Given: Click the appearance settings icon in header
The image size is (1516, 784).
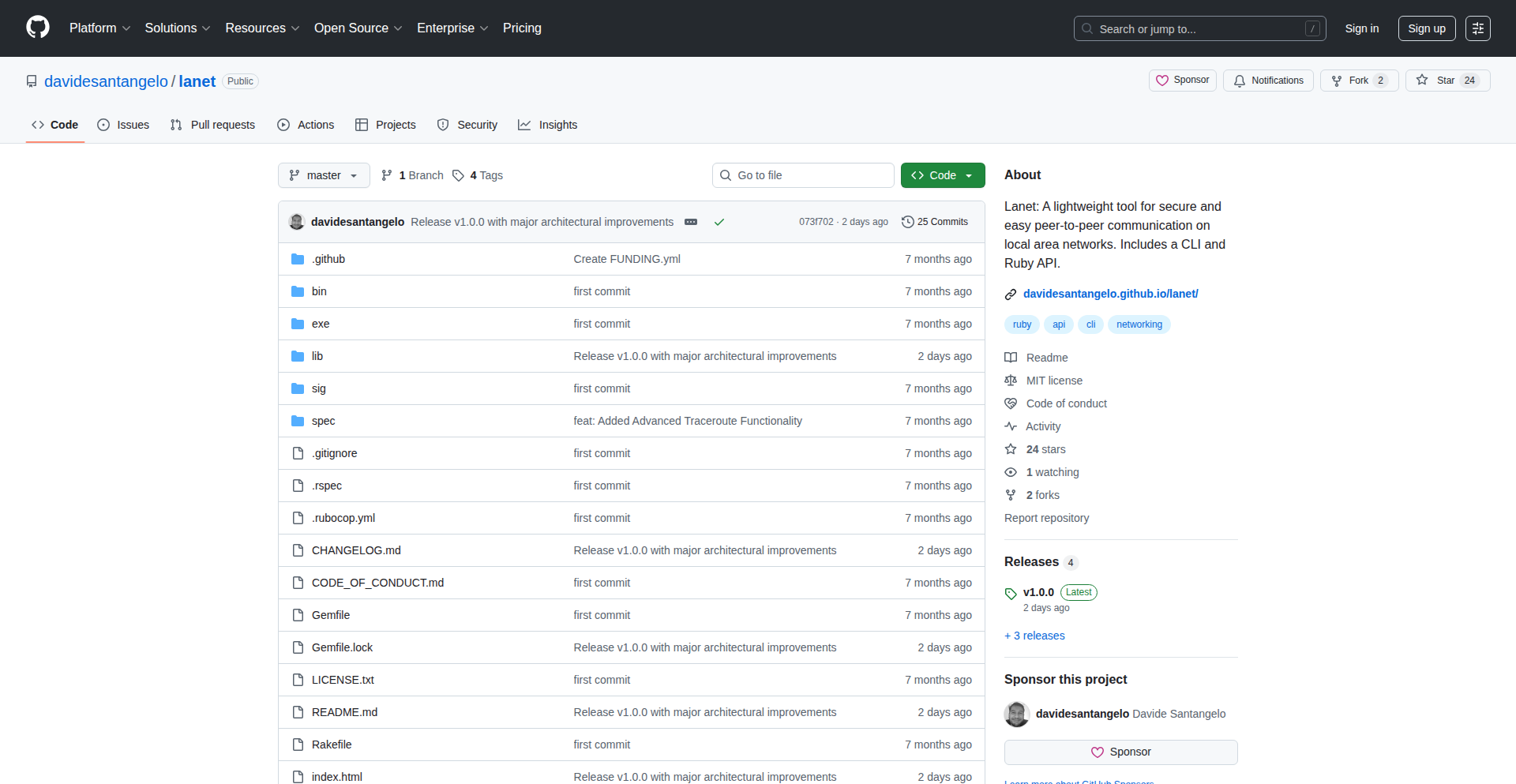Looking at the screenshot, I should pos(1477,28).
